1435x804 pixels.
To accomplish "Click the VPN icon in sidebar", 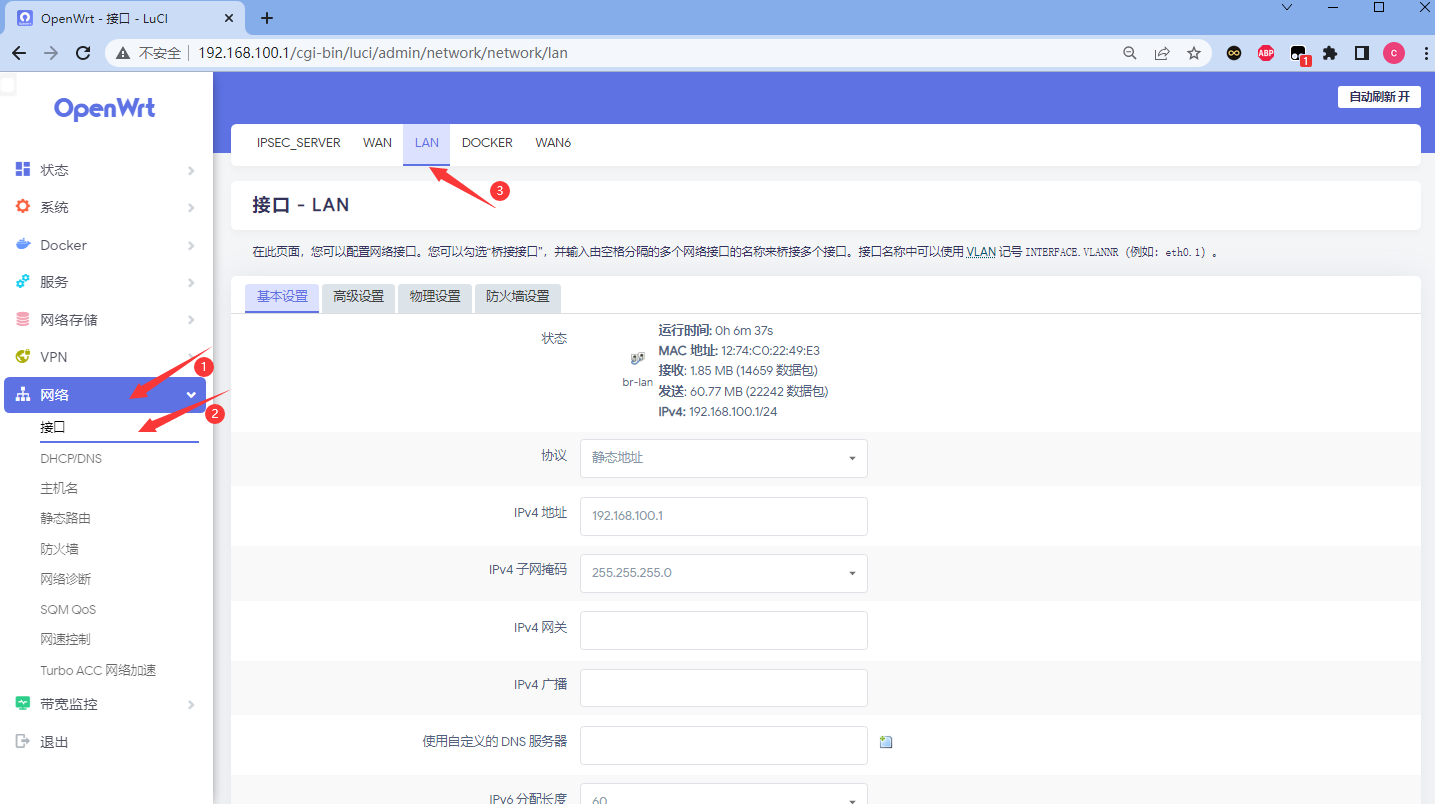I will click(x=23, y=357).
